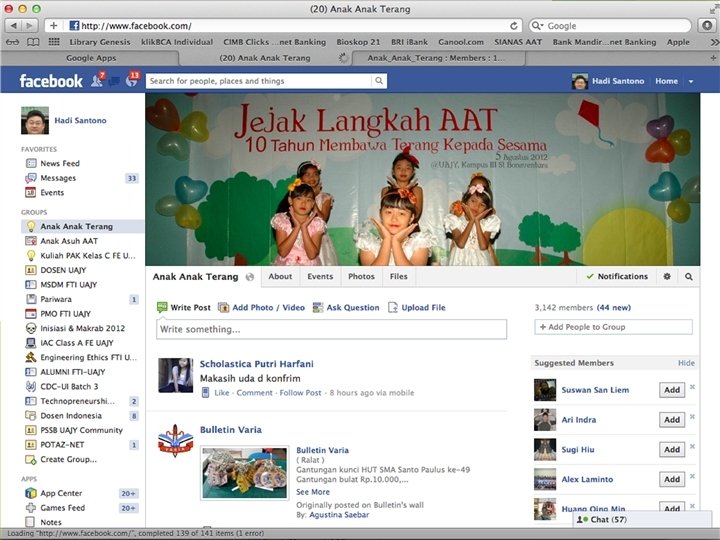Dismiss Sugi Hiu suggestion
Viewport: 720px width, 540px height.
[x=692, y=447]
